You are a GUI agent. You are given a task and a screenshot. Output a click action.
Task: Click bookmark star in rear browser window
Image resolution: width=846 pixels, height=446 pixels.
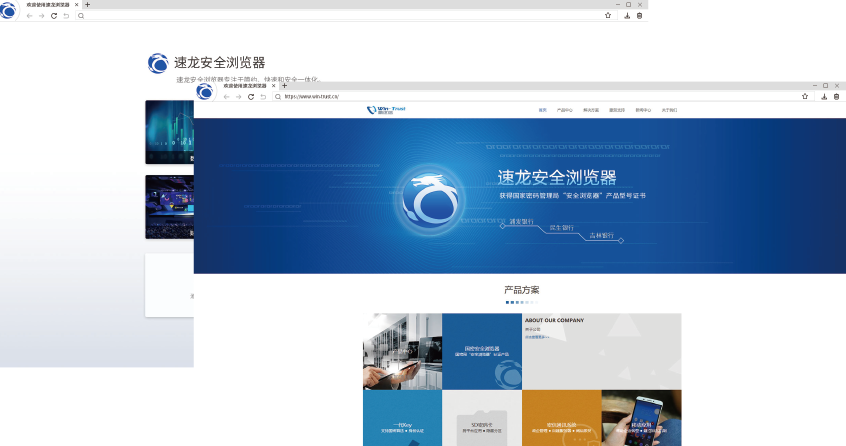608,15
